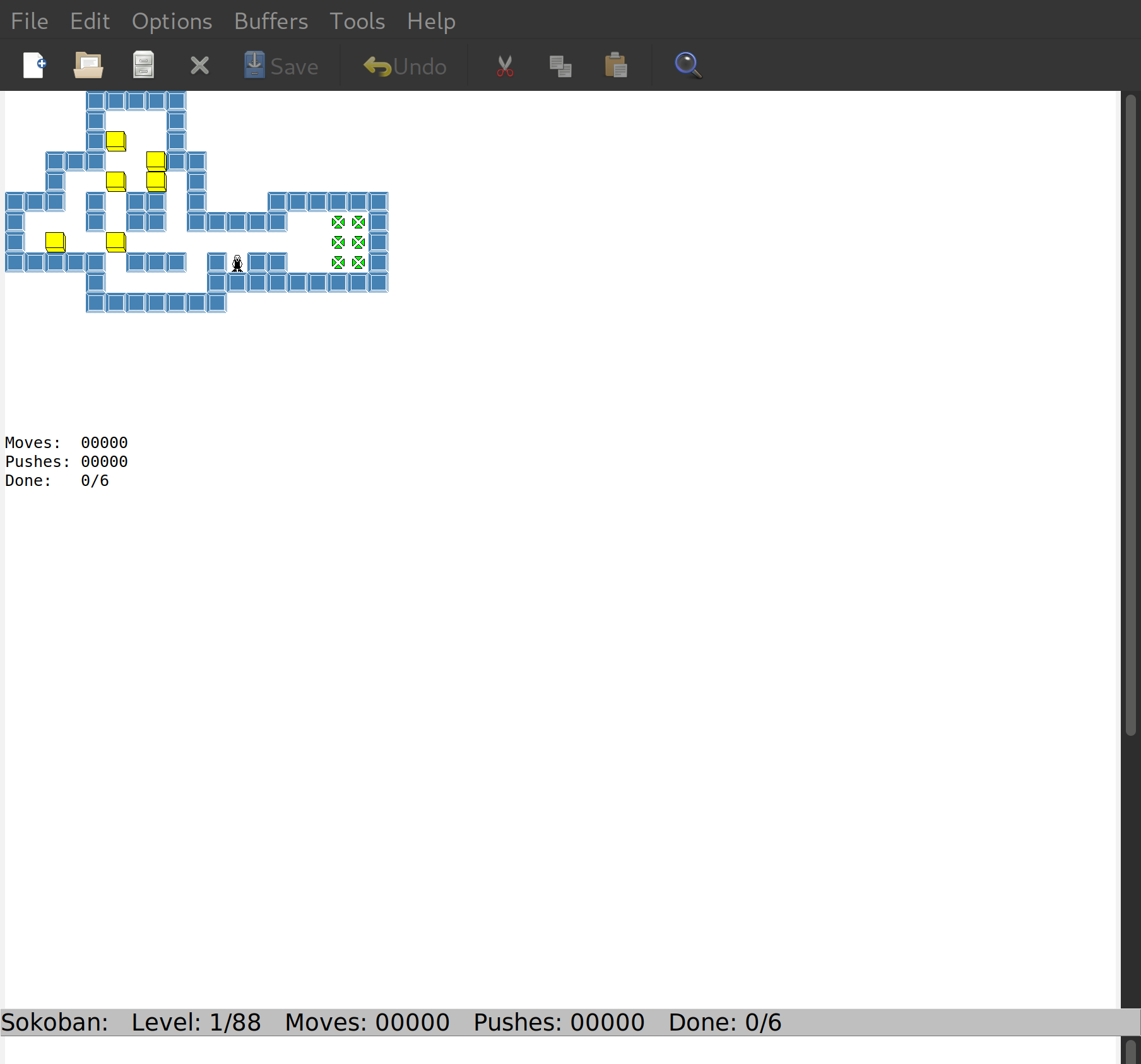Open the Help menu
The height and width of the screenshot is (1064, 1141).
(x=431, y=21)
